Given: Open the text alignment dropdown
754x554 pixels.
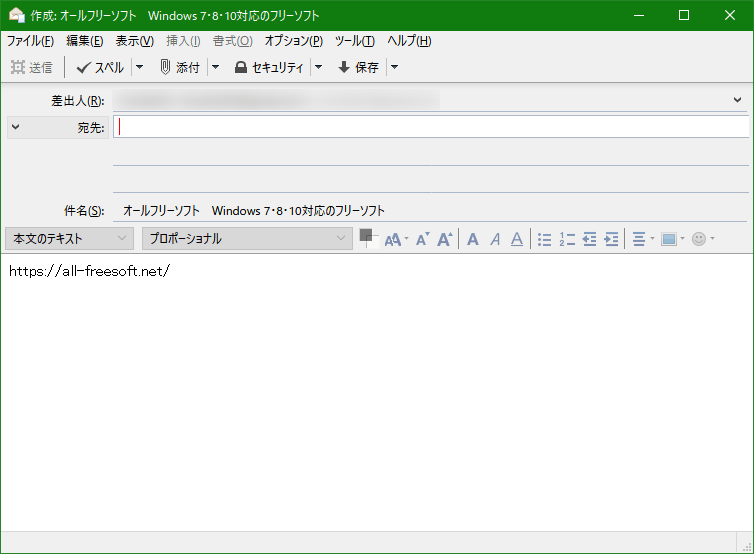Looking at the screenshot, I should click(643, 239).
